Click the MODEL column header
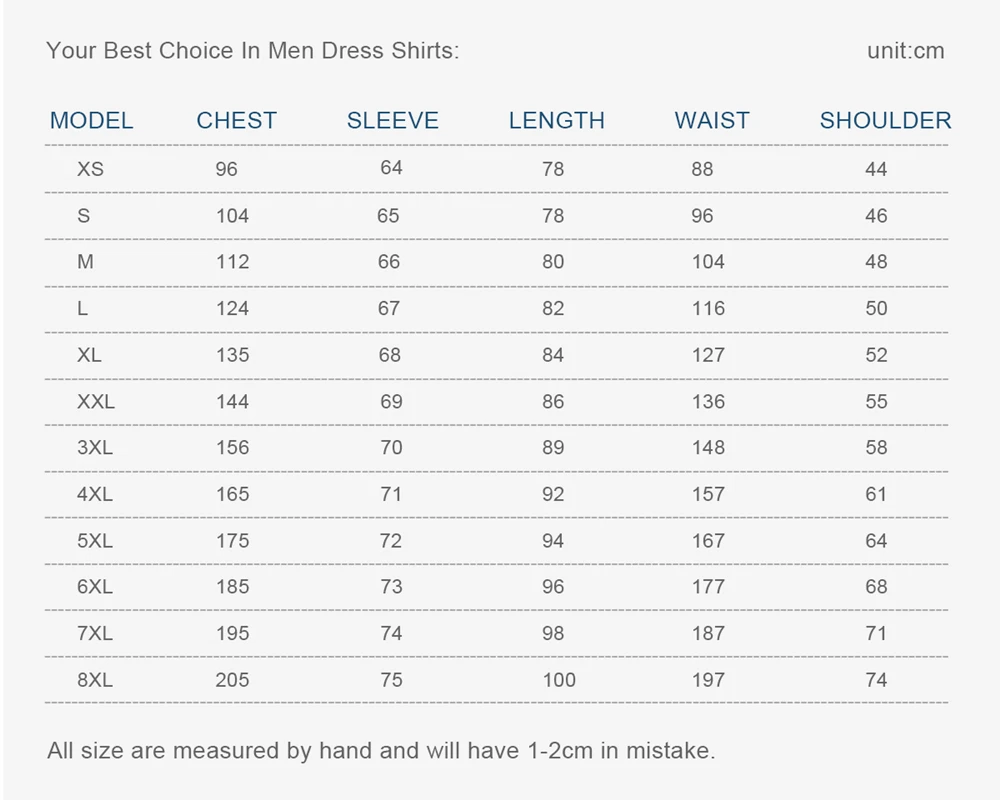 point(92,121)
